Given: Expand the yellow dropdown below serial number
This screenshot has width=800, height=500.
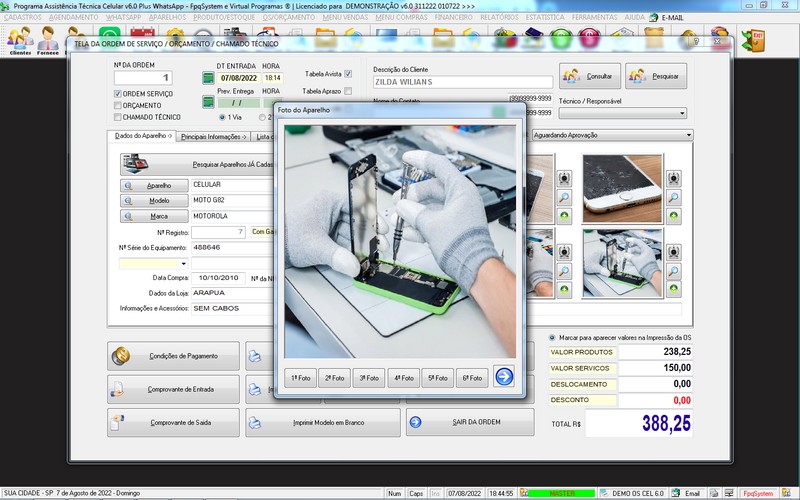Looking at the screenshot, I should click(x=184, y=263).
